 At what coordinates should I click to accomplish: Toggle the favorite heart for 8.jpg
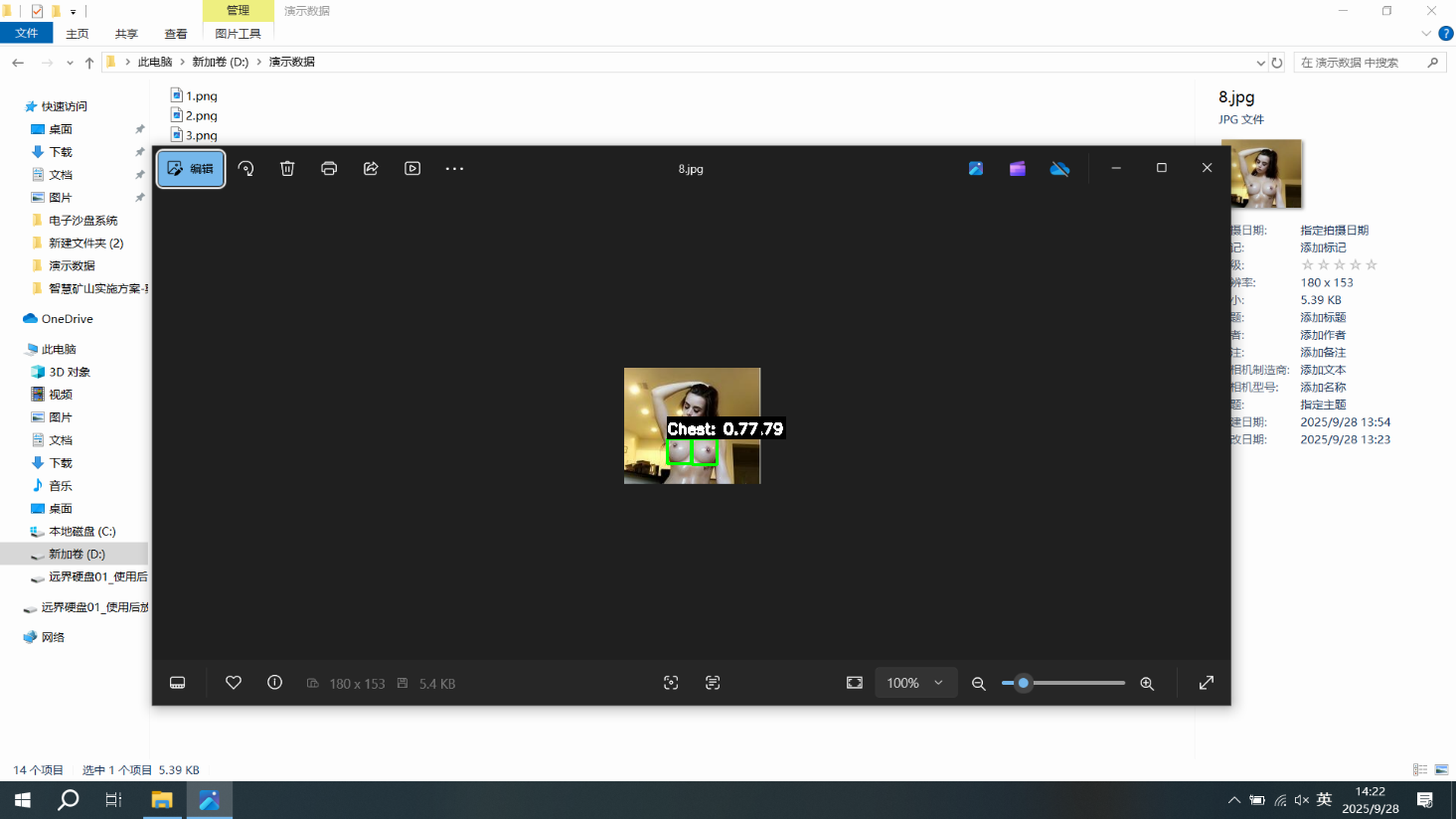pos(234,683)
